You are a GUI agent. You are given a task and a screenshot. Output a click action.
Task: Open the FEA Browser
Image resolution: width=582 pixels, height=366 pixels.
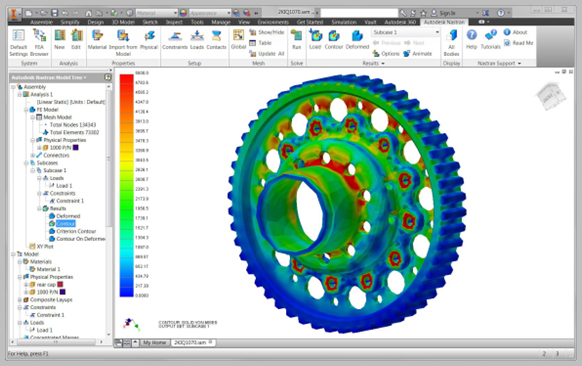(x=39, y=43)
